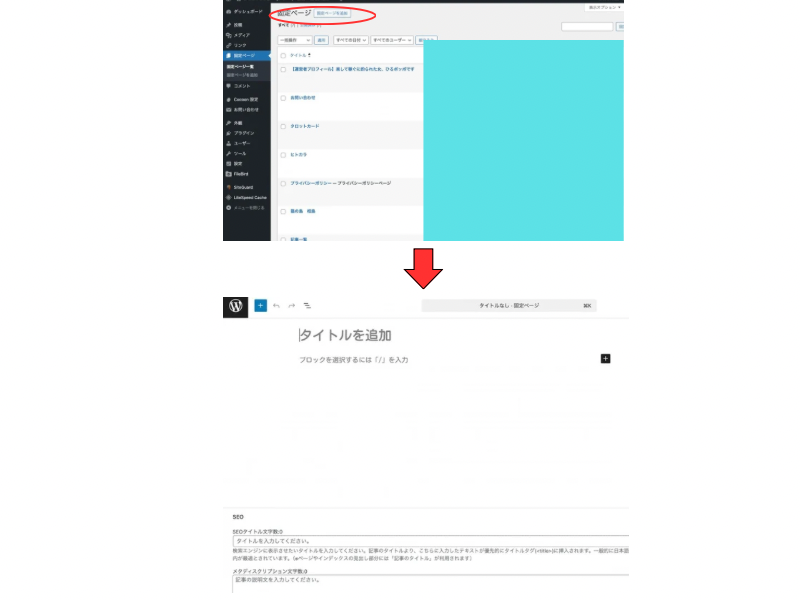Select the checkbox next to プライバシーポリシー
Screen dimensions: 800x600
point(283,184)
